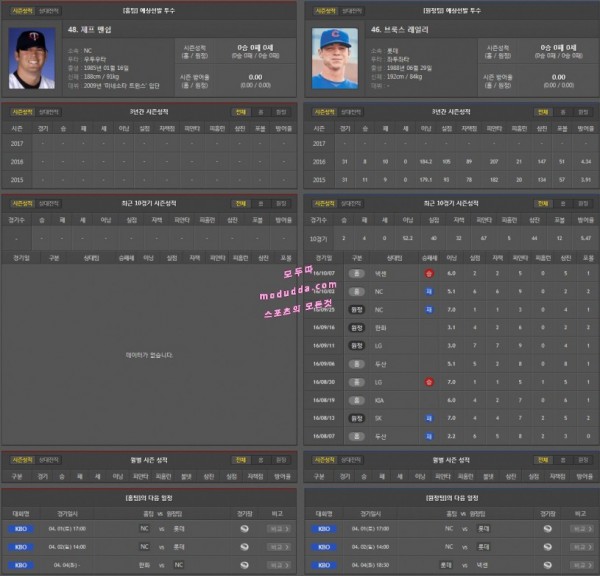Click Brooks Raley's player photo

point(335,58)
